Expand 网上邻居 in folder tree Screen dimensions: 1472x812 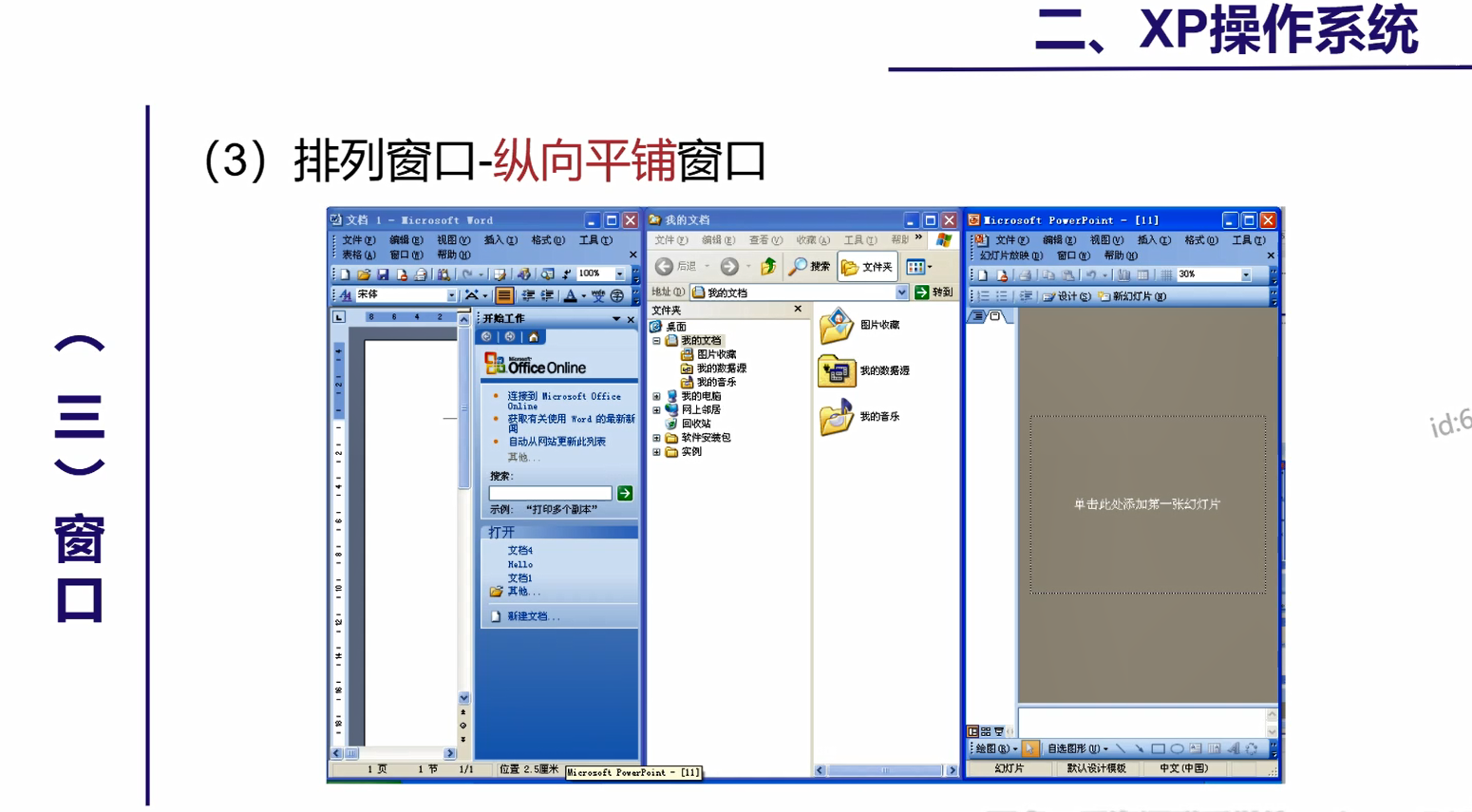point(656,410)
